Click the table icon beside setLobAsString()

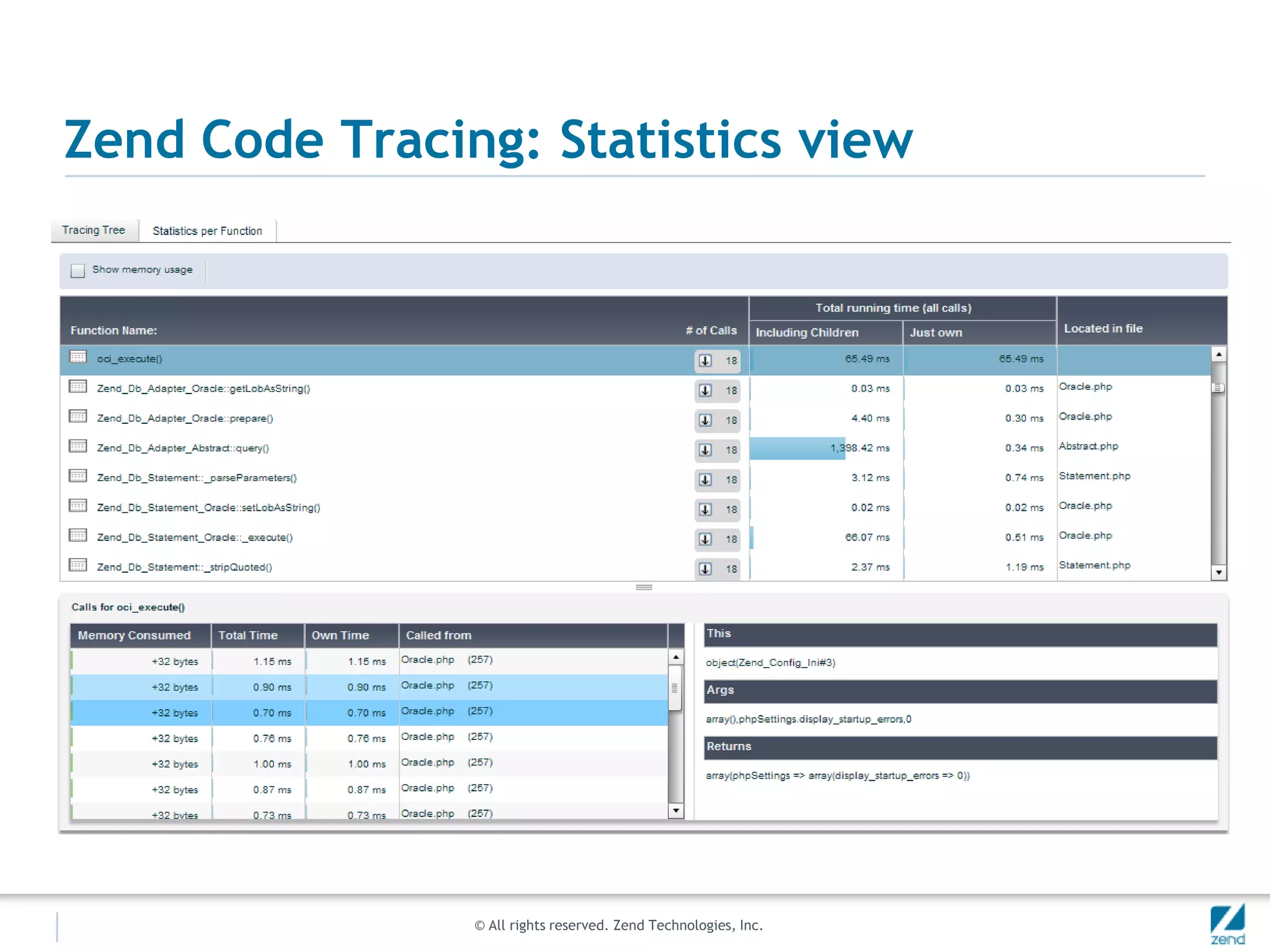click(78, 506)
